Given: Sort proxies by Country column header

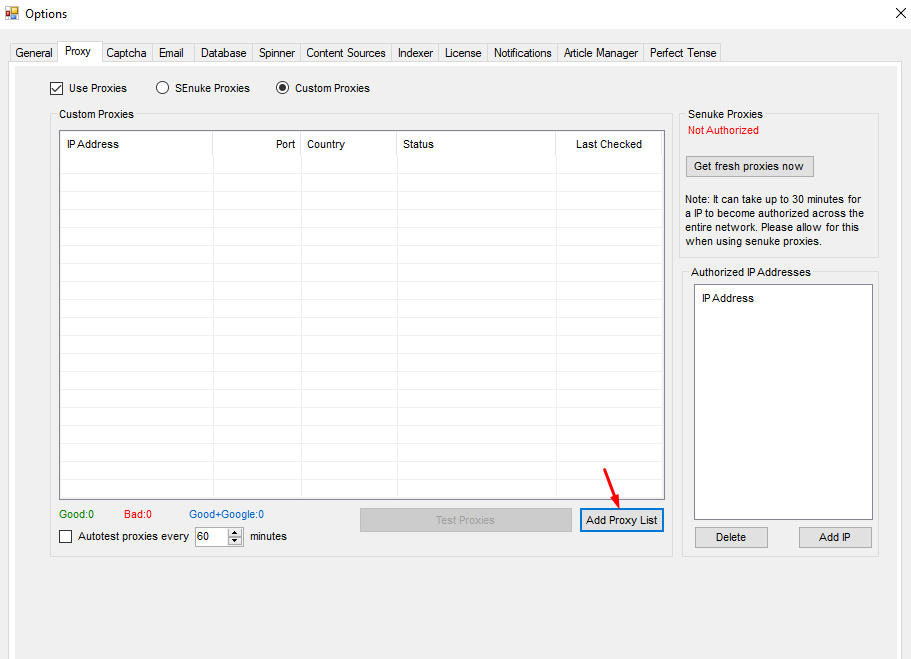Looking at the screenshot, I should [349, 144].
